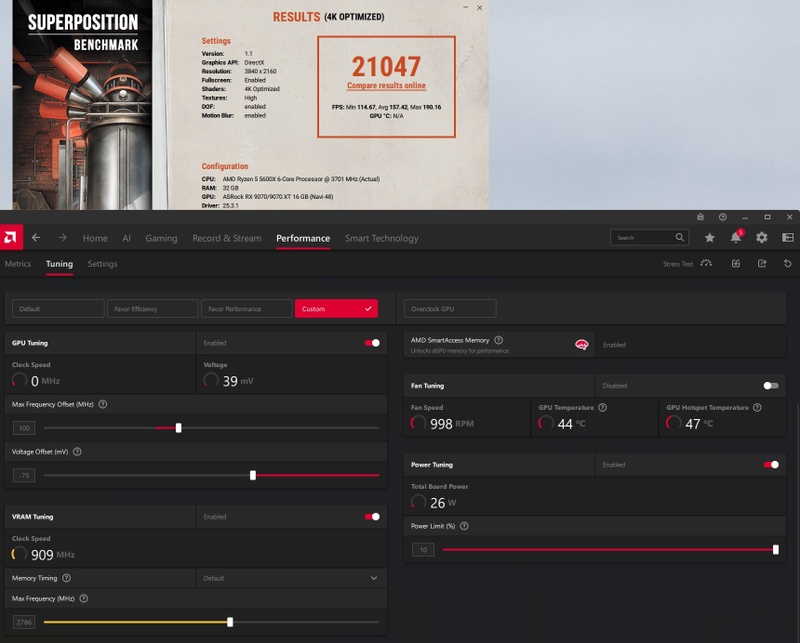Click the Voltage Offset value field
Screen dimensions: 800x643
tap(24, 476)
